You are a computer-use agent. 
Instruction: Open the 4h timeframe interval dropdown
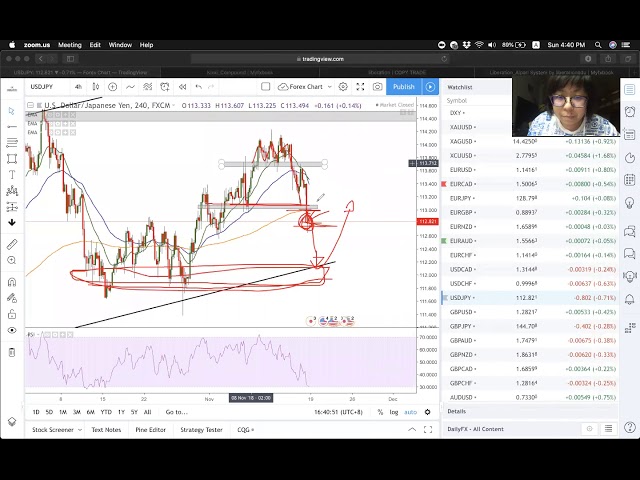(79, 87)
